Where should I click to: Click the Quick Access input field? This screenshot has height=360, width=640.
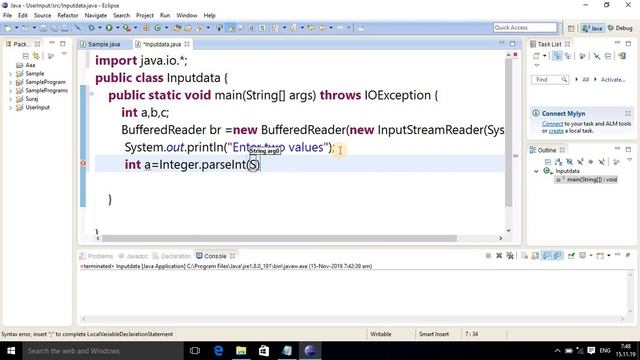point(525,27)
